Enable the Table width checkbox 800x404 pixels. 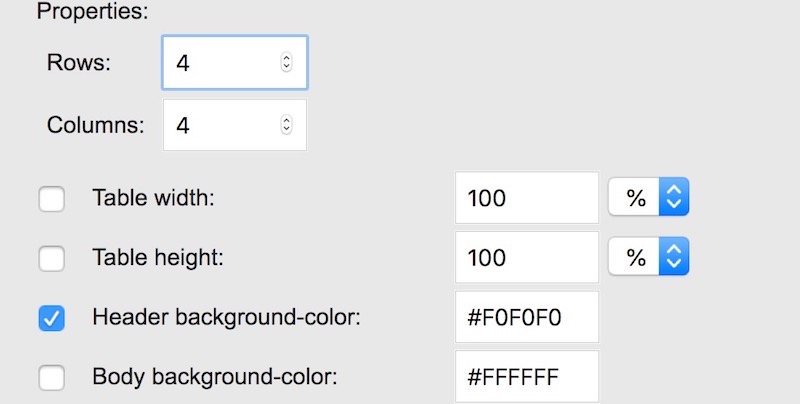coord(52,198)
